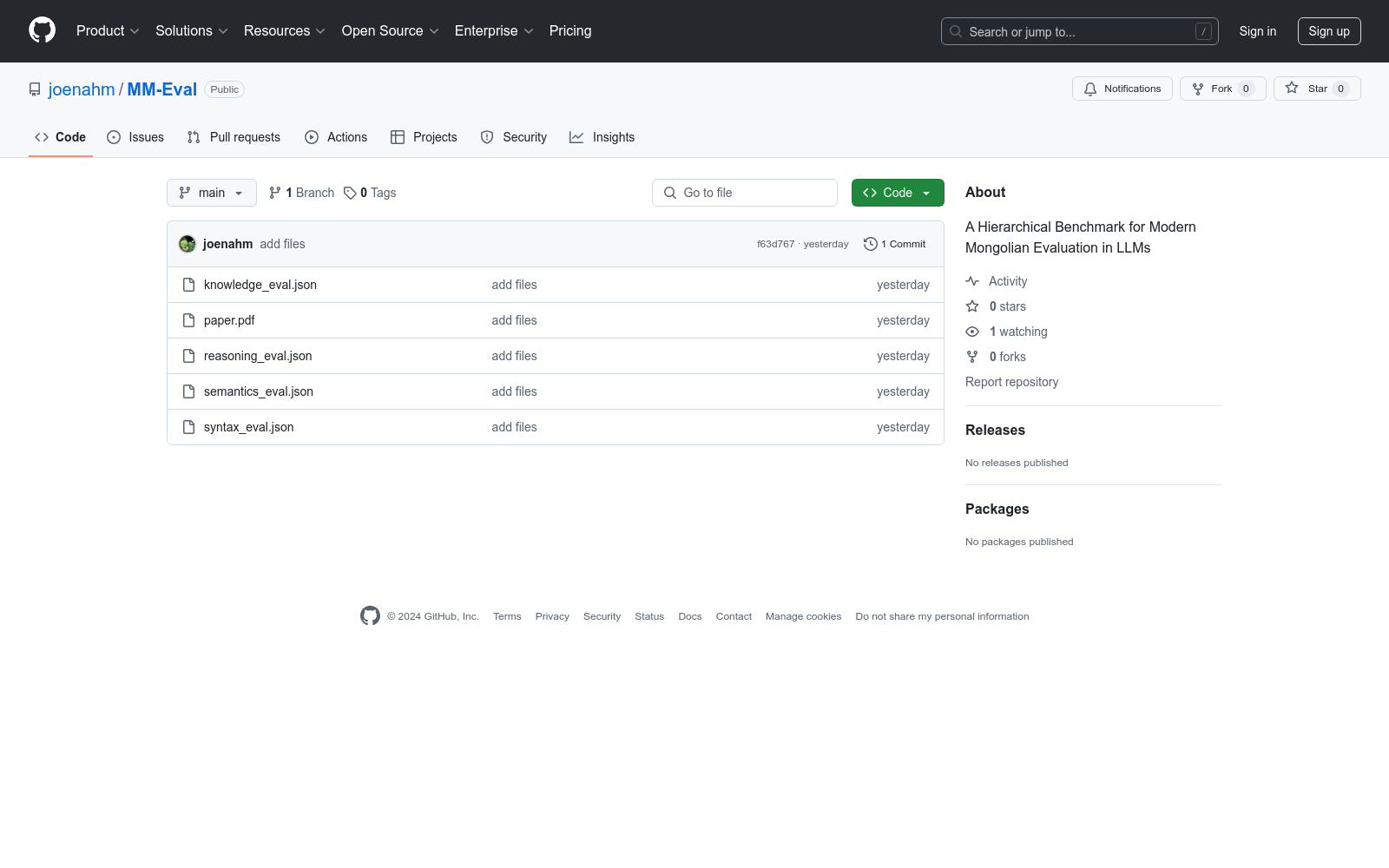The width and height of the screenshot is (1389, 868).
Task: Click the branch icon beside 1 Branch
Action: point(275,193)
